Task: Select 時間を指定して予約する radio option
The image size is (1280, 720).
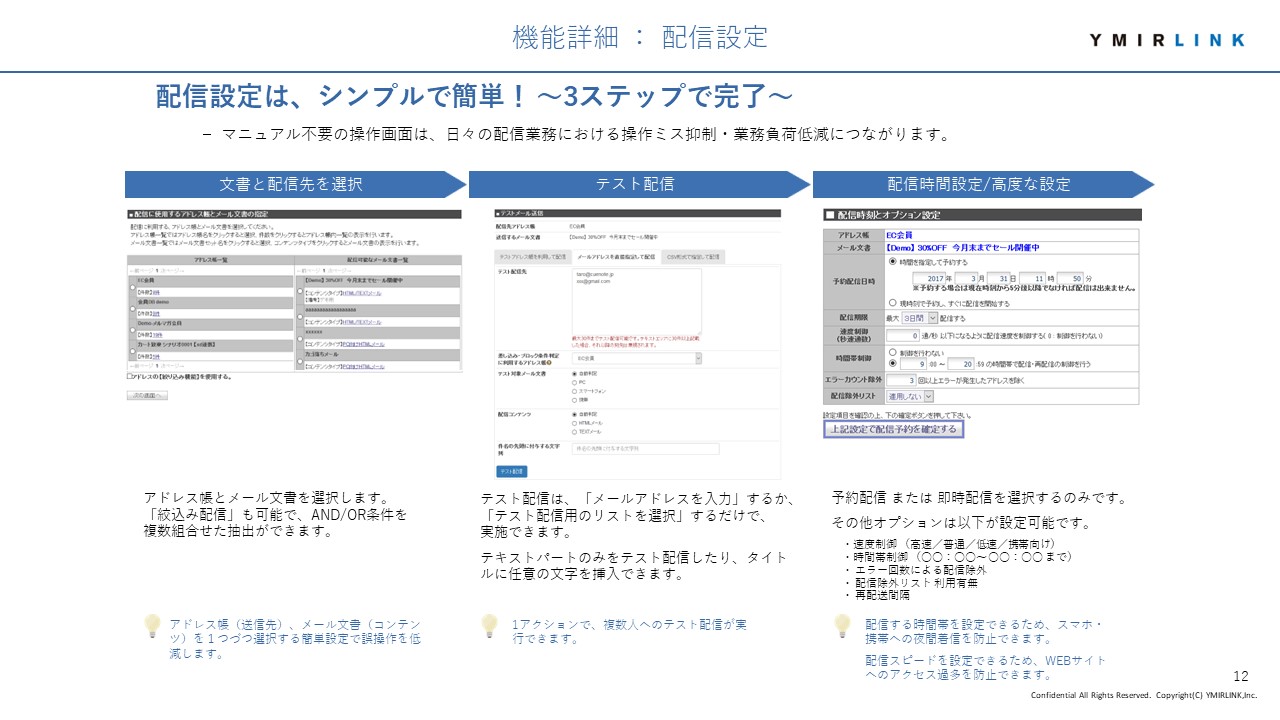Action: 892,262
